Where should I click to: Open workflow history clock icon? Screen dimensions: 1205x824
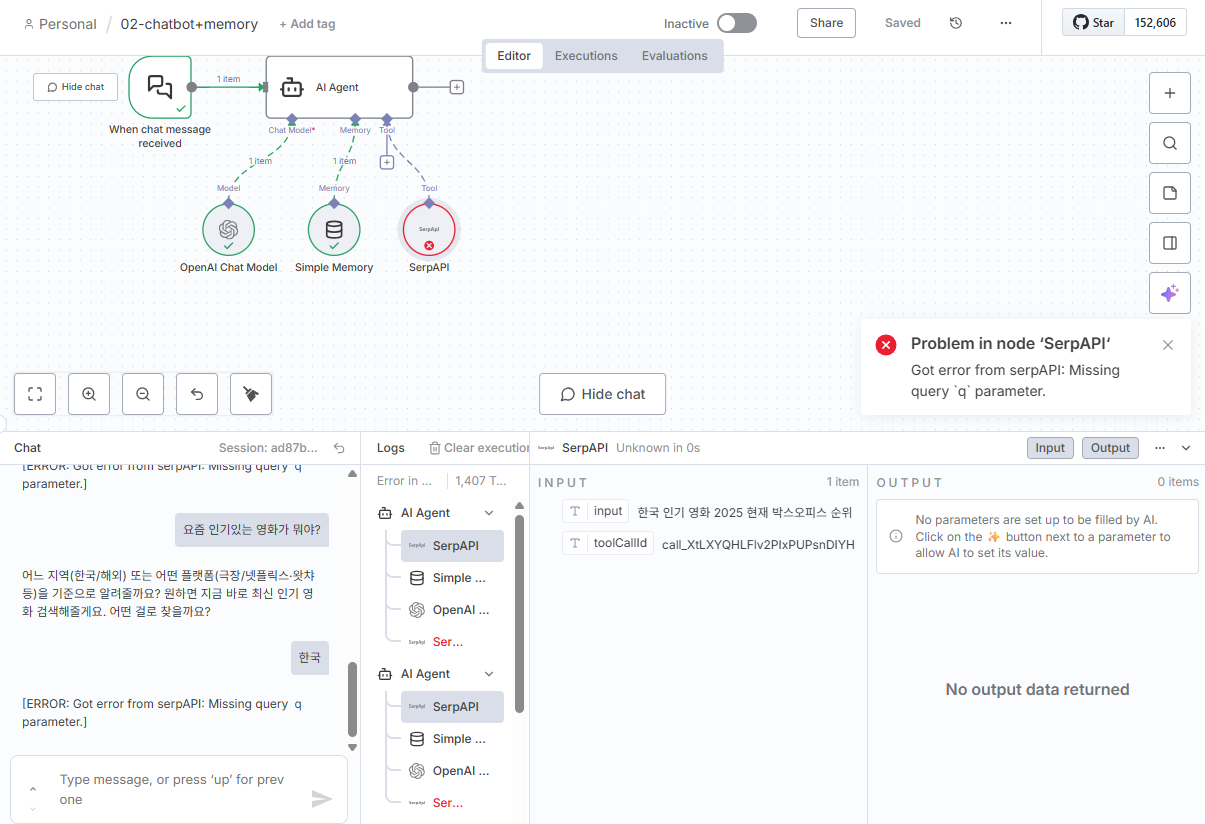coord(956,23)
